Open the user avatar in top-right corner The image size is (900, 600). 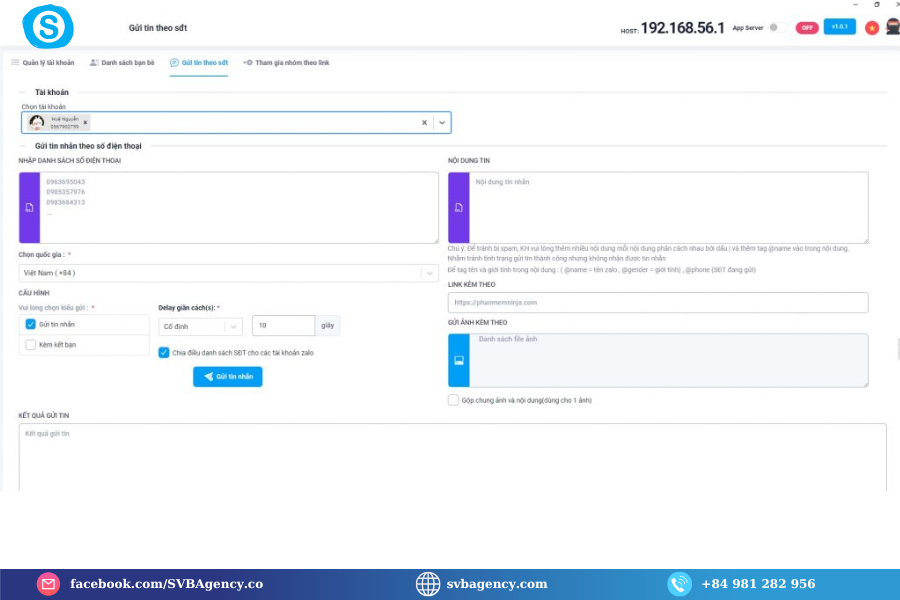(x=891, y=27)
